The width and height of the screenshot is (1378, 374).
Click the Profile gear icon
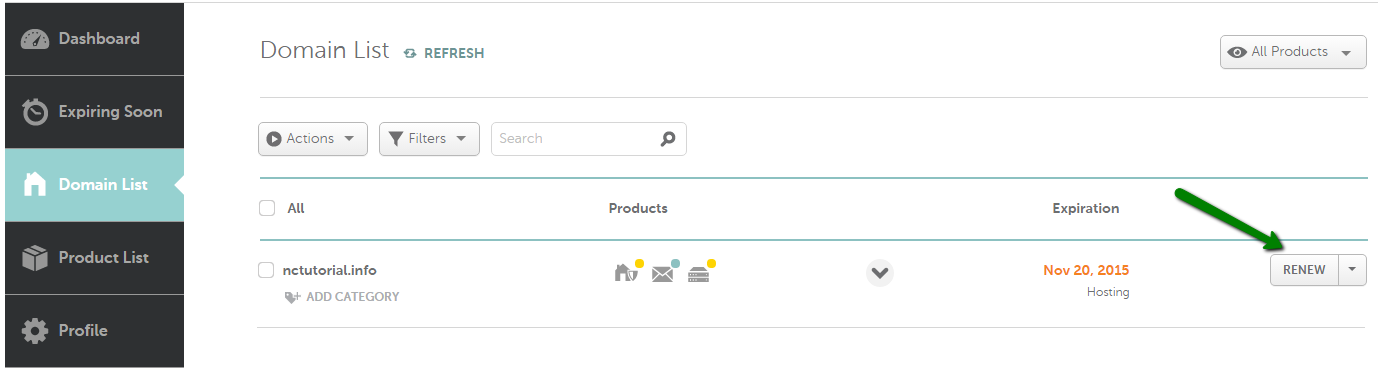click(x=35, y=331)
